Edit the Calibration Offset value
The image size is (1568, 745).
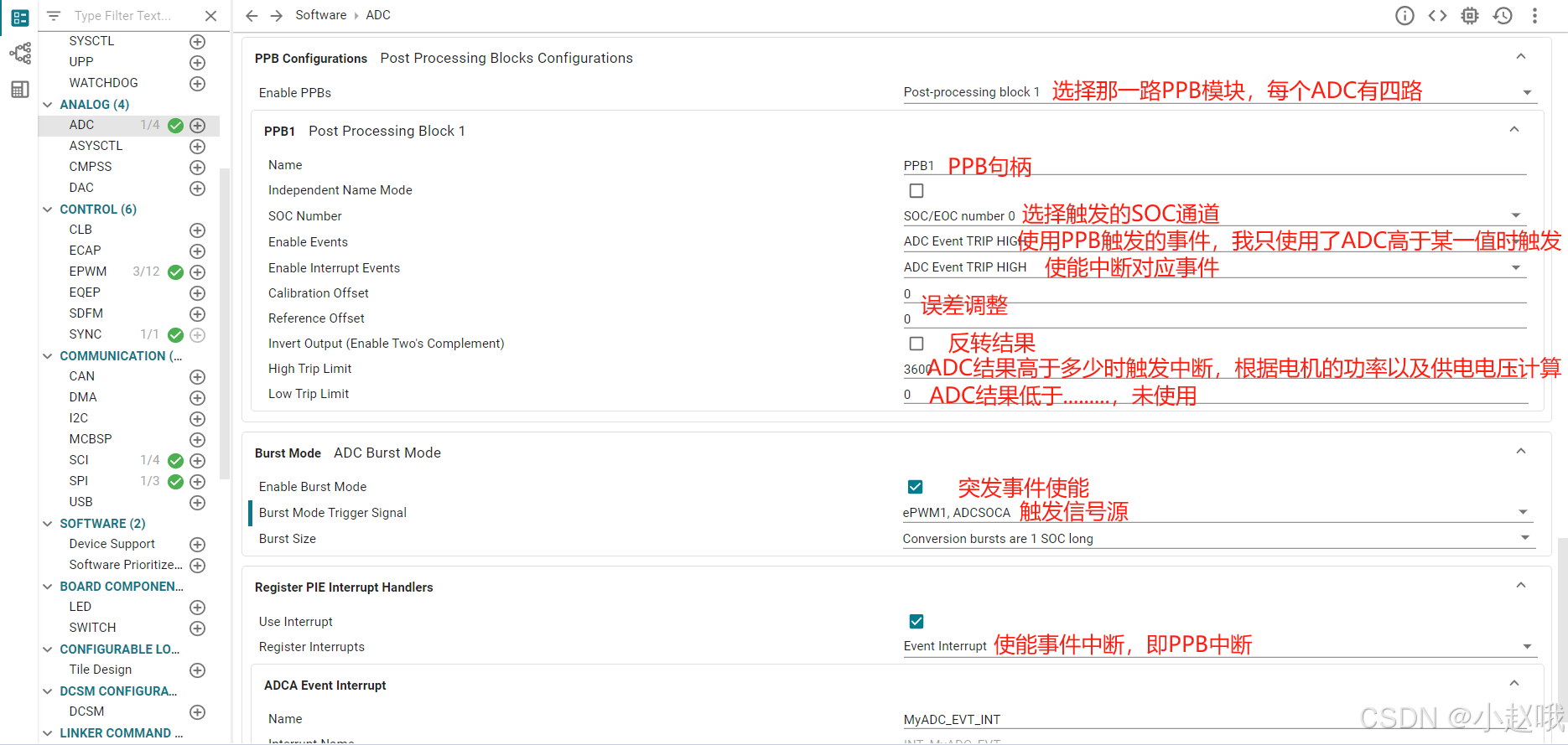(1214, 293)
